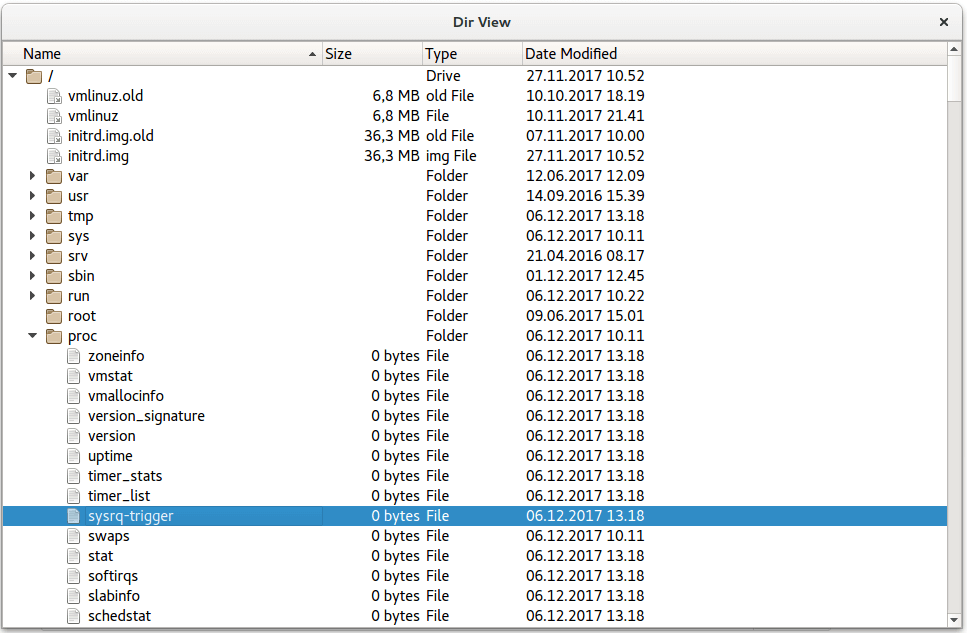Expand the tmp folder

point(32,216)
